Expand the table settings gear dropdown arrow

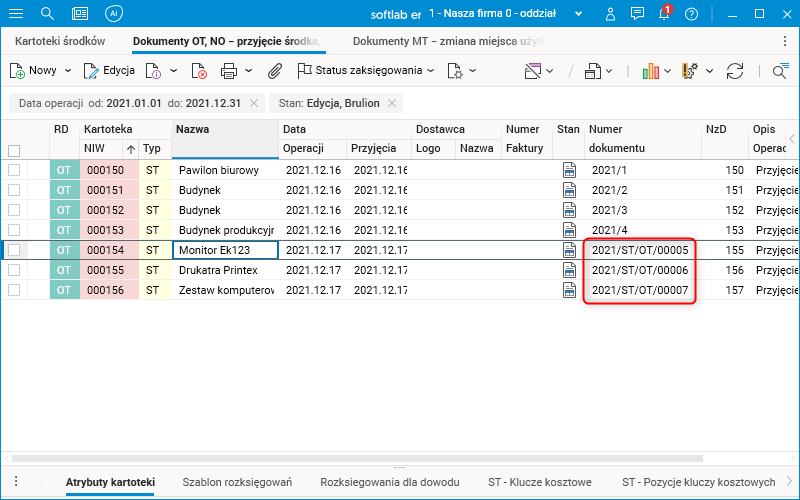(x=710, y=71)
